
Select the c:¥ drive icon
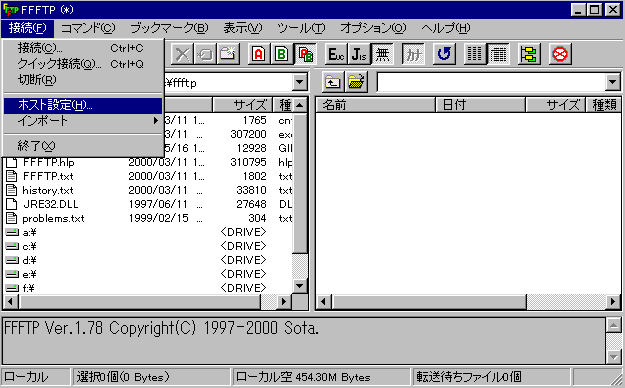click(12, 246)
